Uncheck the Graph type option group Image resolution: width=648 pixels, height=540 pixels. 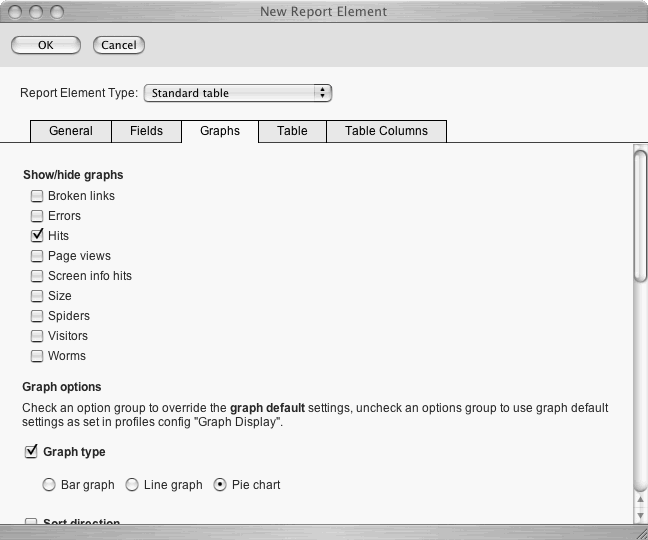coord(31,452)
